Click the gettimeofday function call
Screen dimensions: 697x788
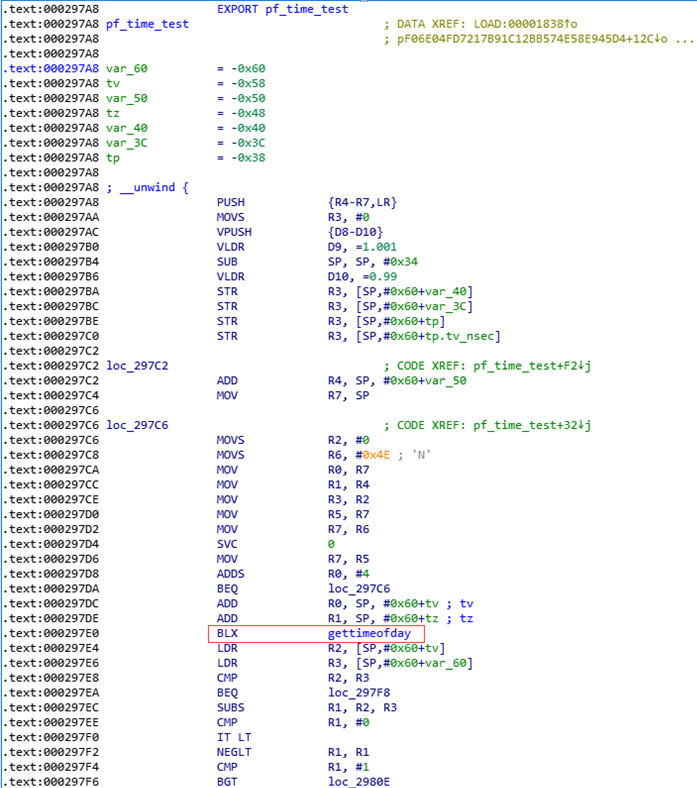369,634
